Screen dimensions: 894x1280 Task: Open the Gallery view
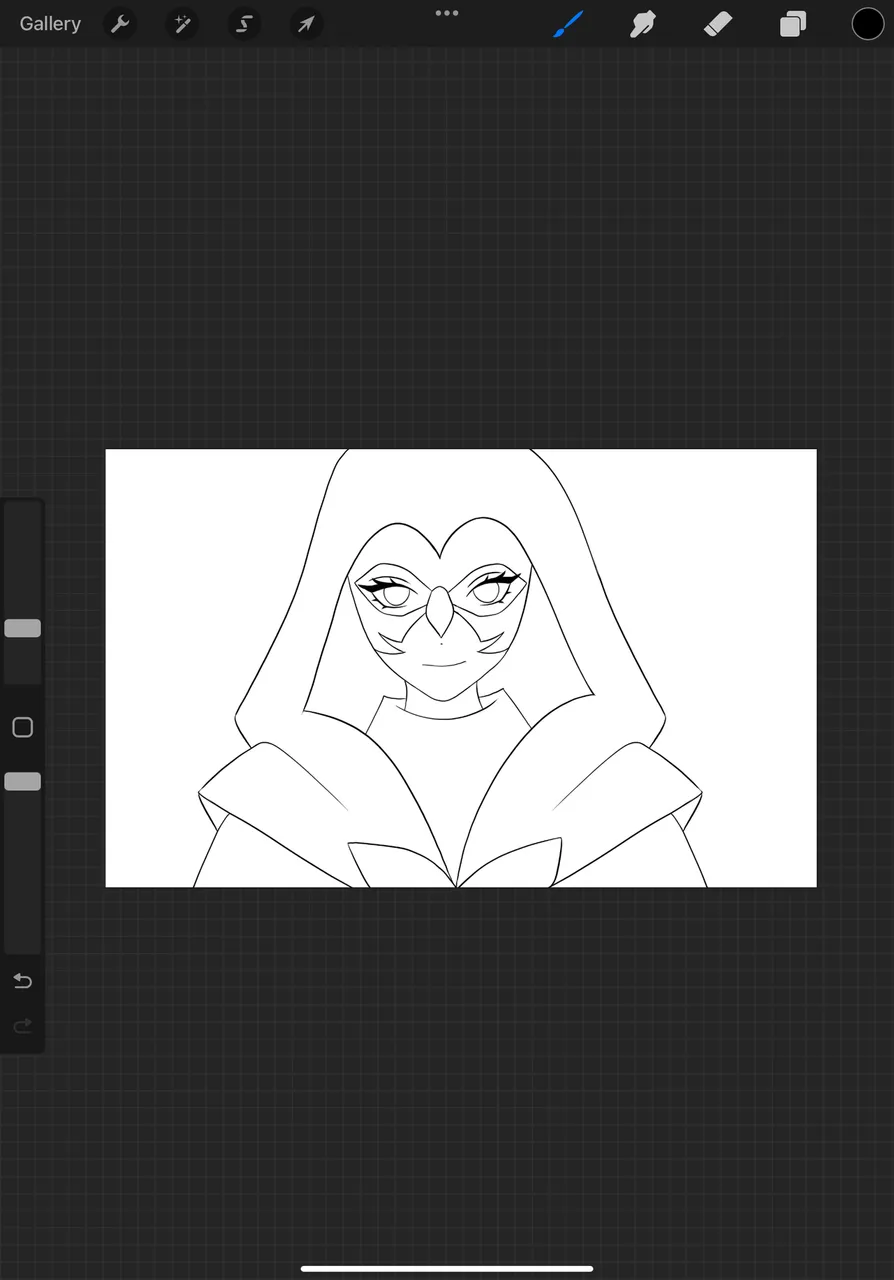(50, 24)
